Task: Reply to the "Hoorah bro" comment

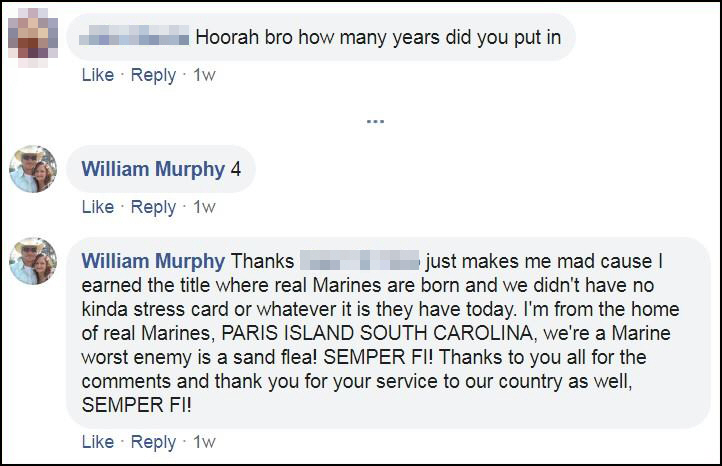Action: (153, 75)
